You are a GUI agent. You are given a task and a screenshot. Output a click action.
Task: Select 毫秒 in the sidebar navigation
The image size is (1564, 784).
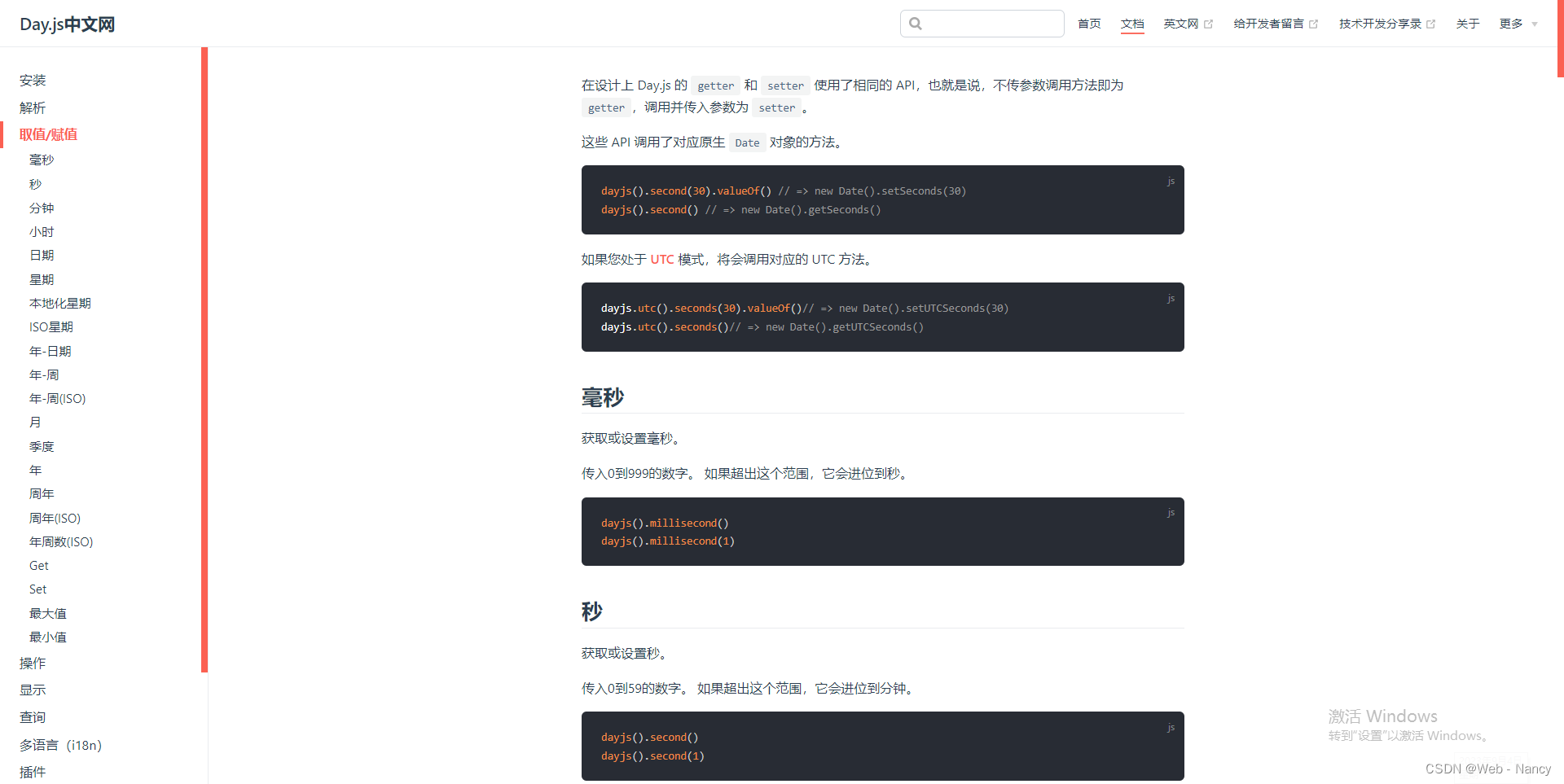[42, 160]
